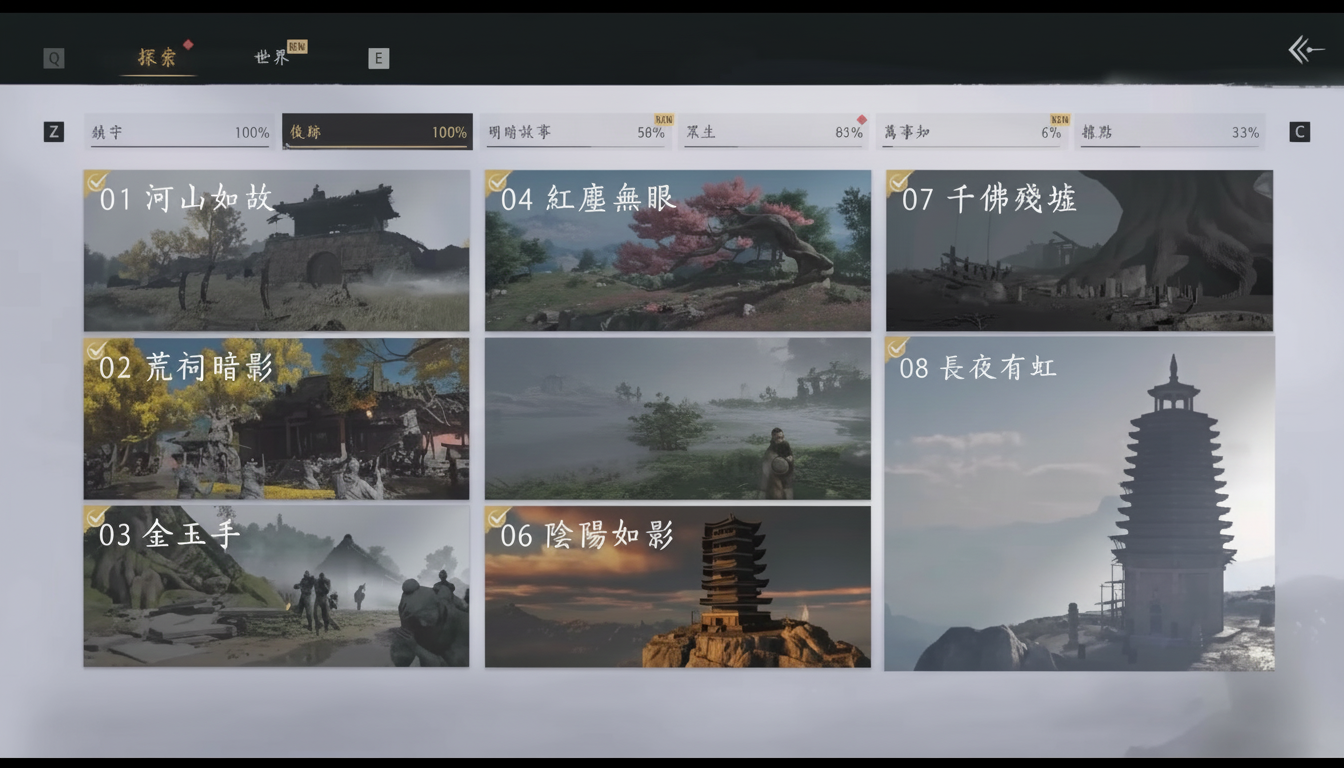This screenshot has width=1344, height=768.
Task: Click the E key shortcut icon
Action: [378, 57]
